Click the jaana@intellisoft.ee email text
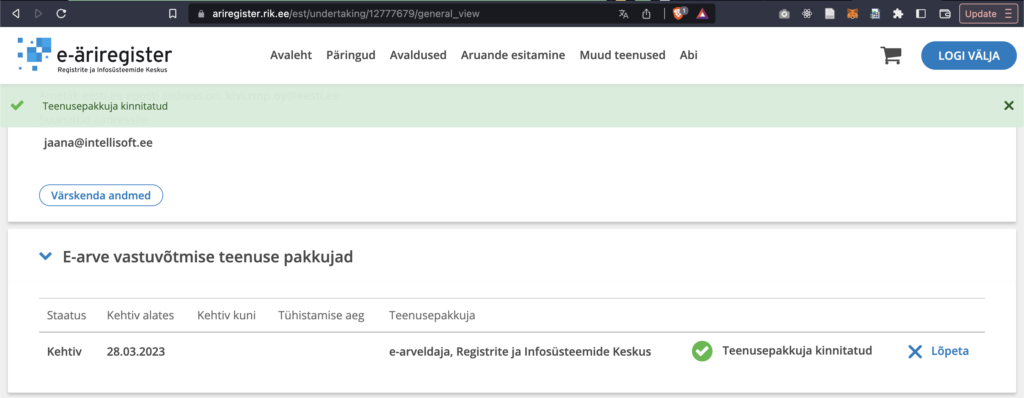 pos(98,142)
